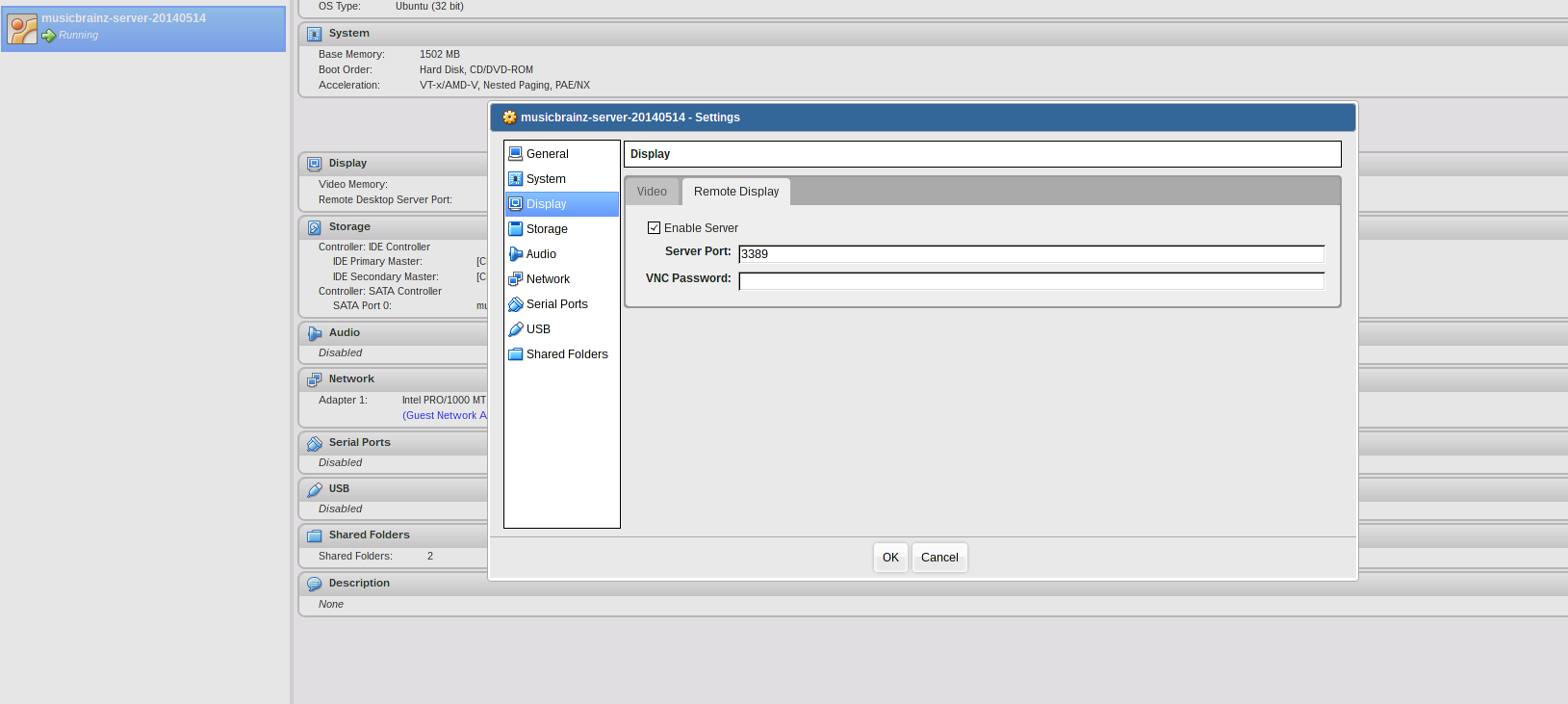Cancel the Settings dialog
Viewport: 1568px width, 704px height.
[x=939, y=558]
